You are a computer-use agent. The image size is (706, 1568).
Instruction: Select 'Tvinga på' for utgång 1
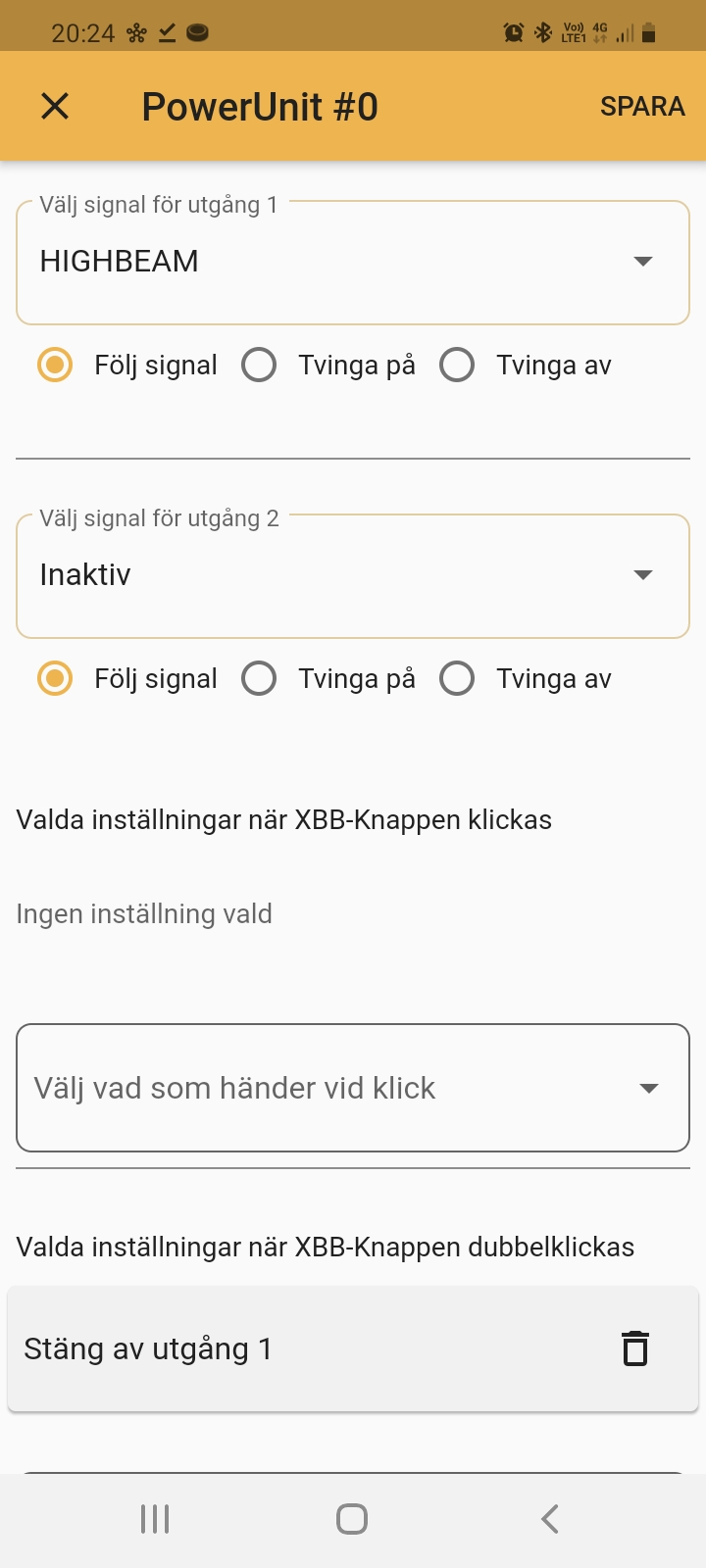(x=259, y=366)
